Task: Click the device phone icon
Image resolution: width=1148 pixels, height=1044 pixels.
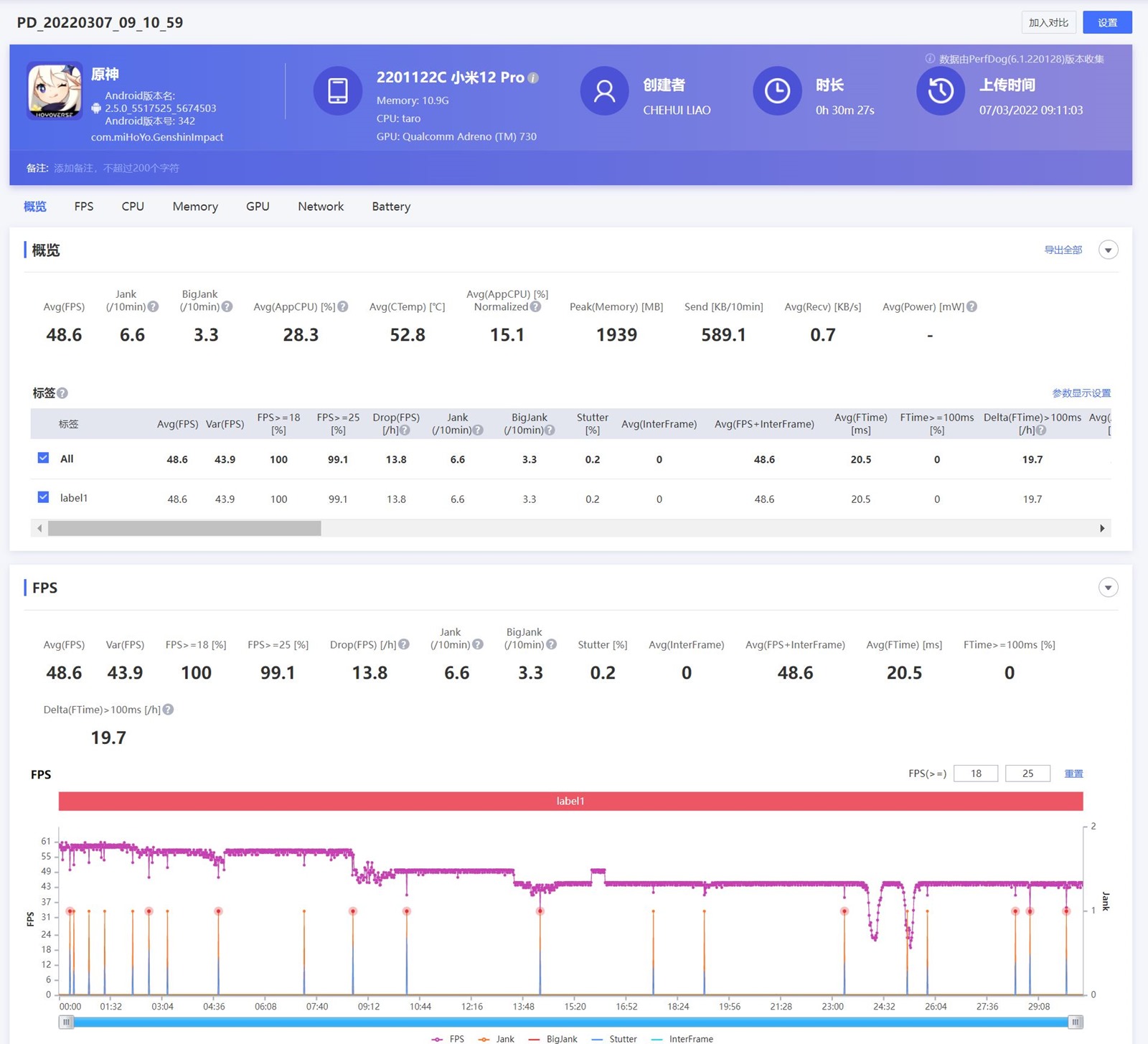Action: 337,91
